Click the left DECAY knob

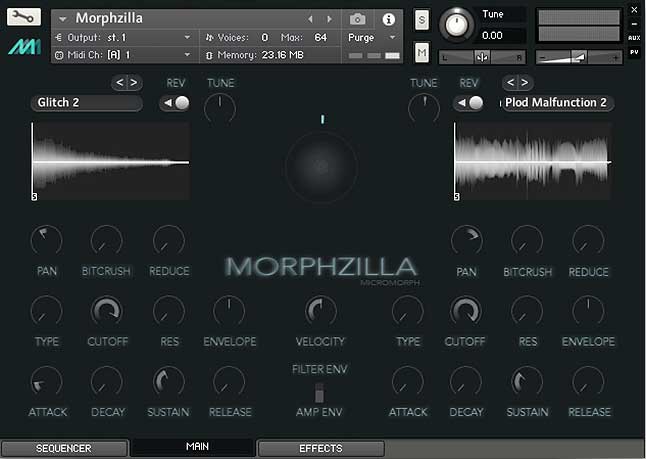click(x=107, y=382)
